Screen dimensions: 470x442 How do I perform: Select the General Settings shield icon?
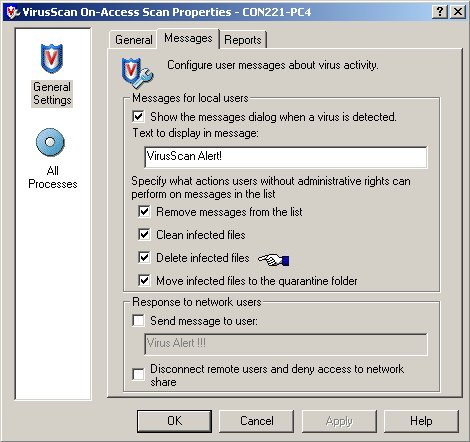click(x=51, y=58)
